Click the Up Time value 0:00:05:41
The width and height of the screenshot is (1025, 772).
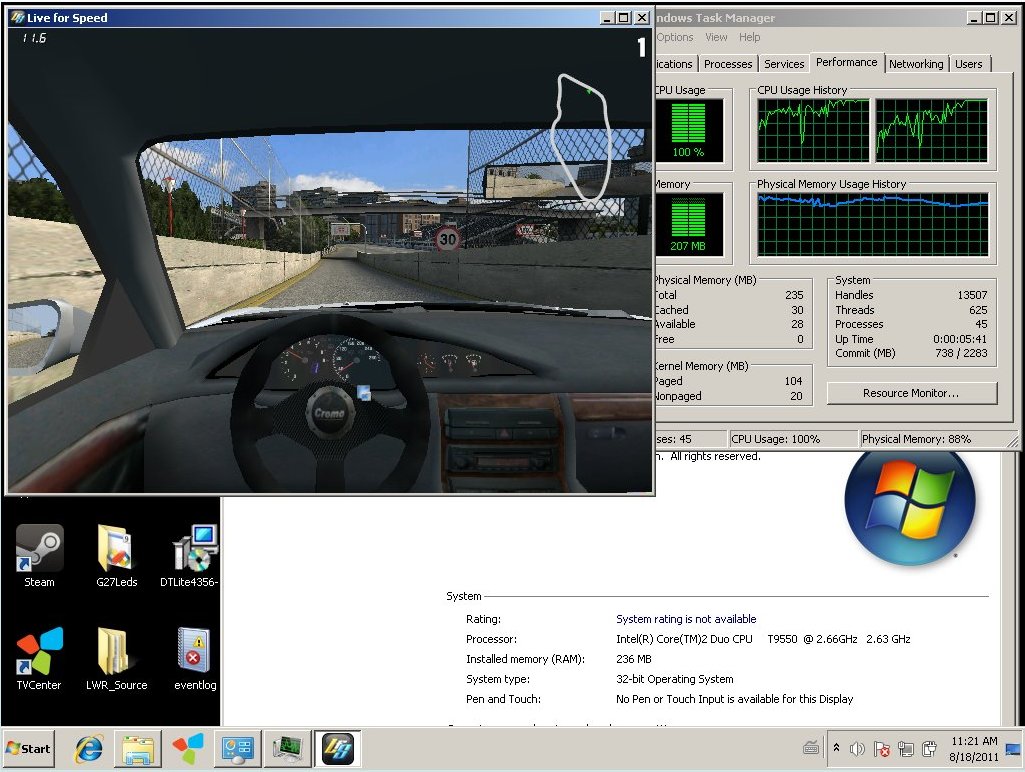click(960, 339)
